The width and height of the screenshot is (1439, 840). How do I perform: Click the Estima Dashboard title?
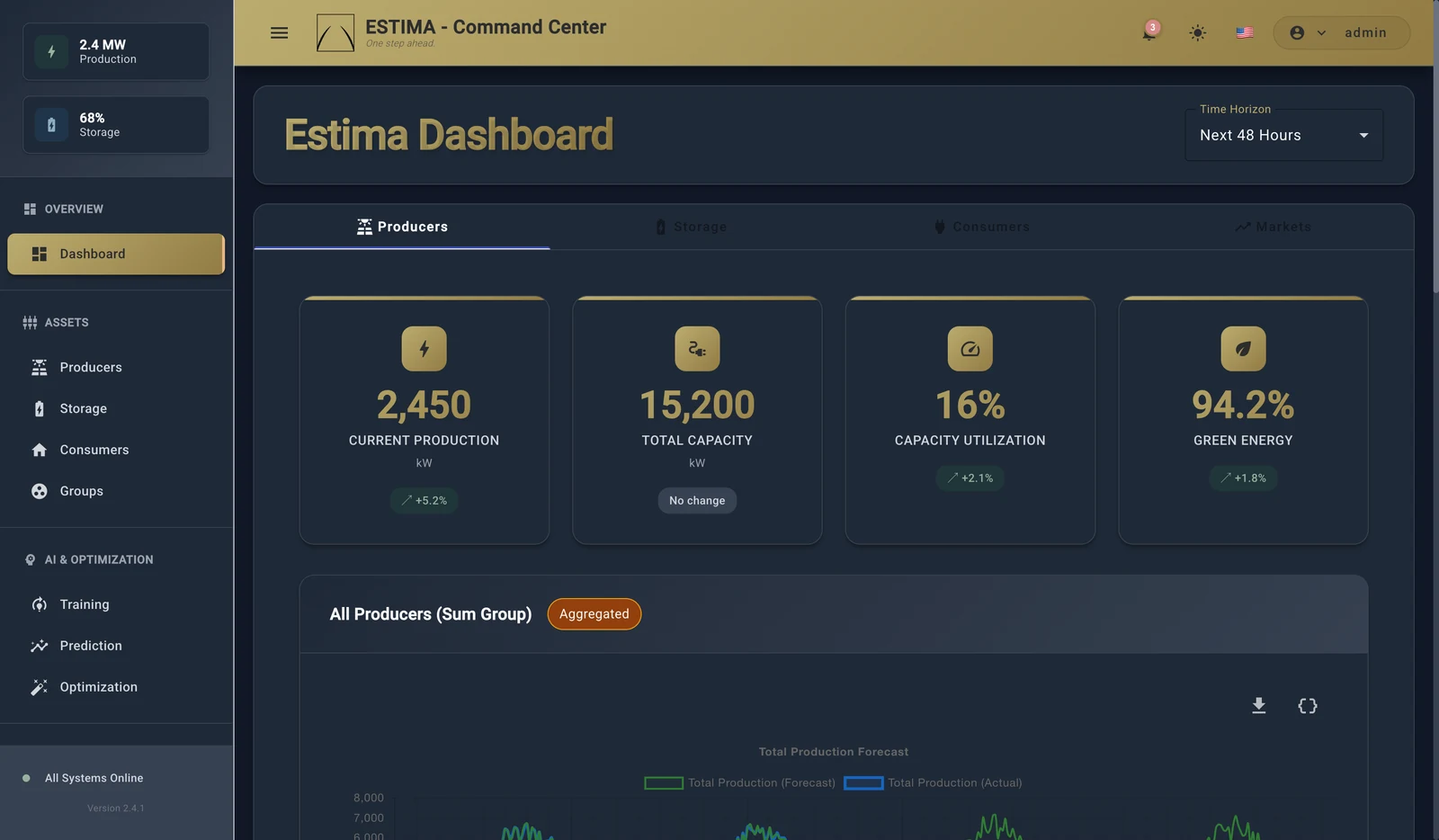tap(449, 135)
